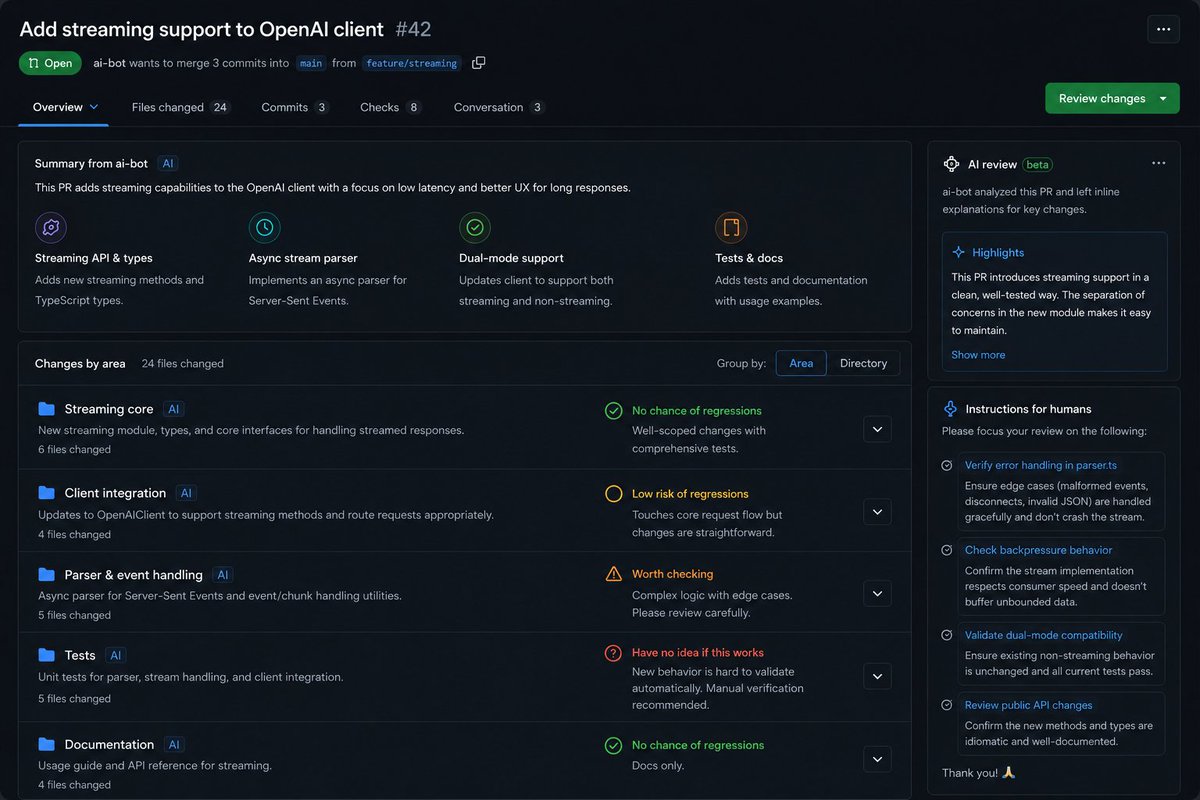Click the red question mark icon for Tests

click(x=614, y=653)
